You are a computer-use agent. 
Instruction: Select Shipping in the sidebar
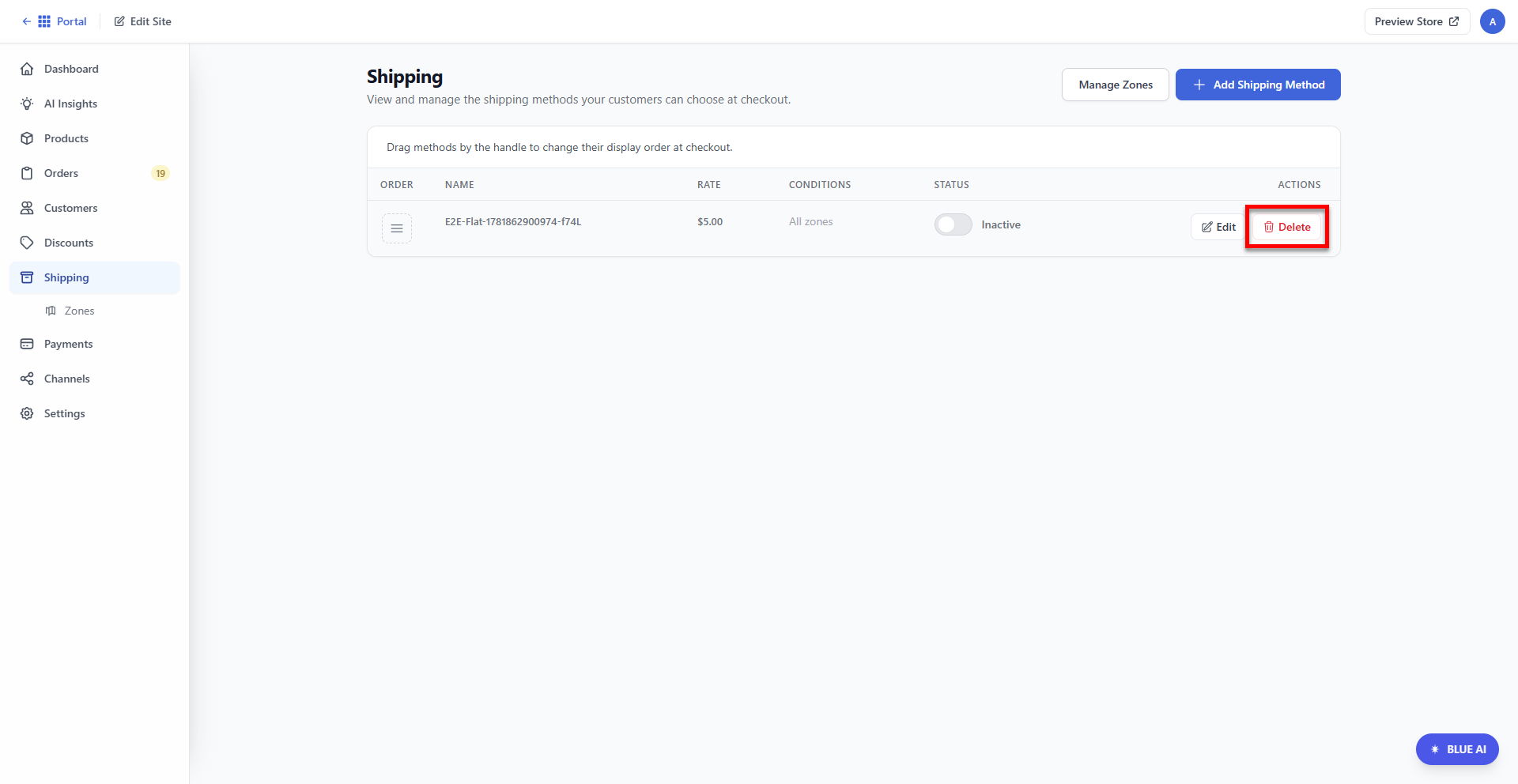[95, 277]
